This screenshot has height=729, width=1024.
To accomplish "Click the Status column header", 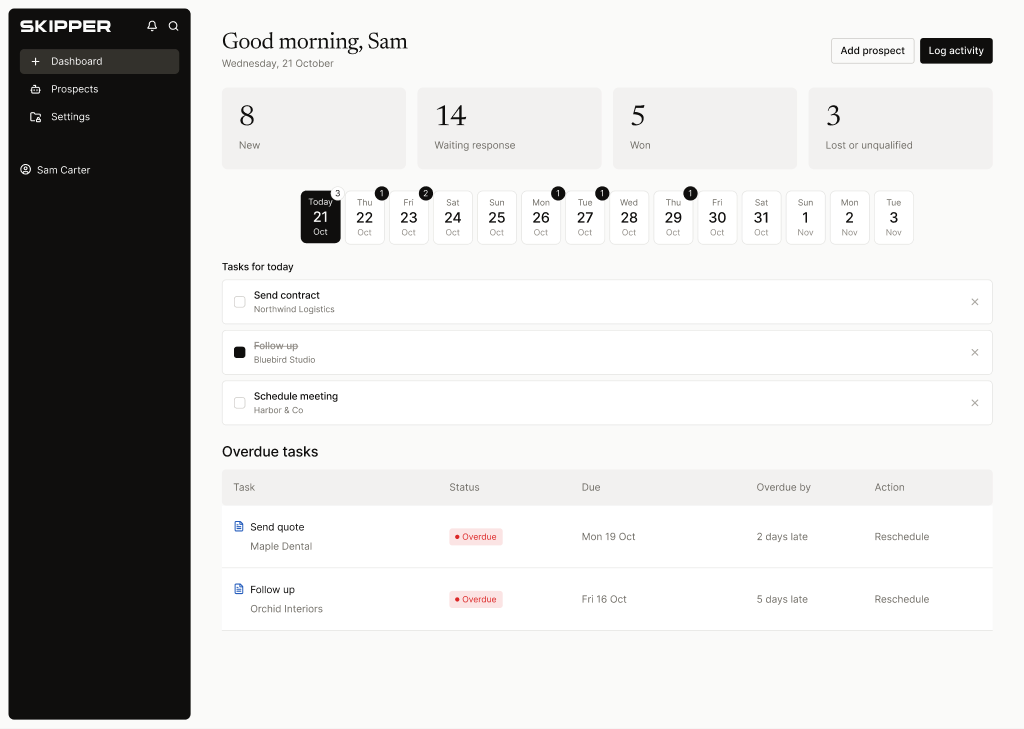I will pos(464,487).
